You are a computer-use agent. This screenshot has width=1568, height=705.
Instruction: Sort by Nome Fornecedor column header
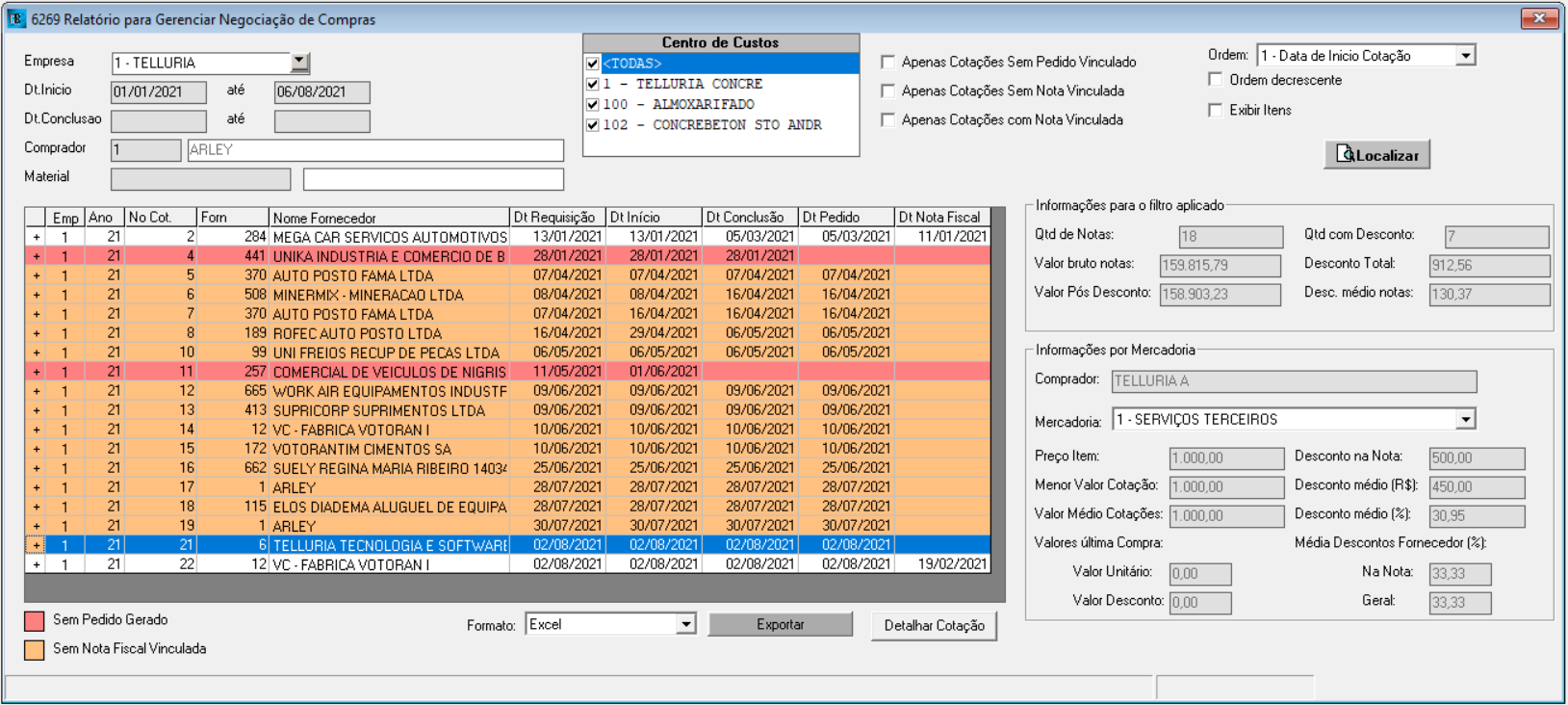(389, 218)
